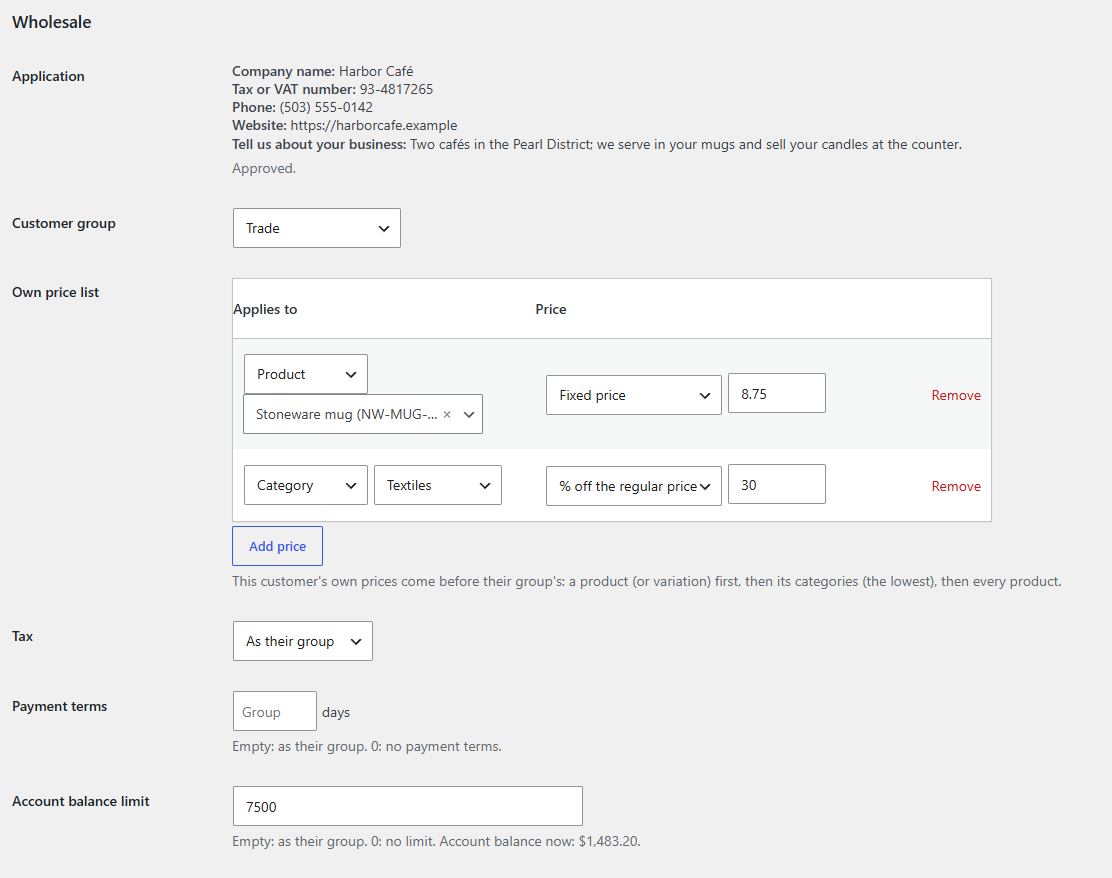Click the own prices come before group's note

[x=647, y=582]
